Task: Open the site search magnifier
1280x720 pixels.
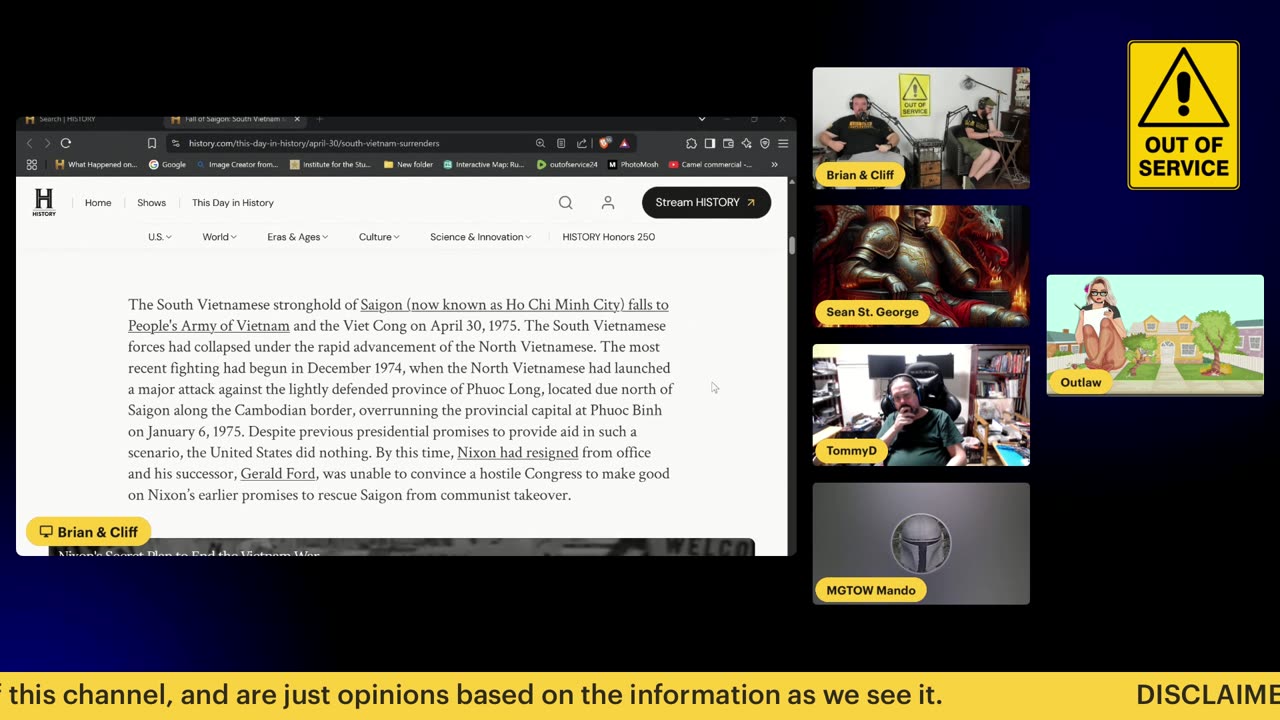Action: (x=566, y=202)
